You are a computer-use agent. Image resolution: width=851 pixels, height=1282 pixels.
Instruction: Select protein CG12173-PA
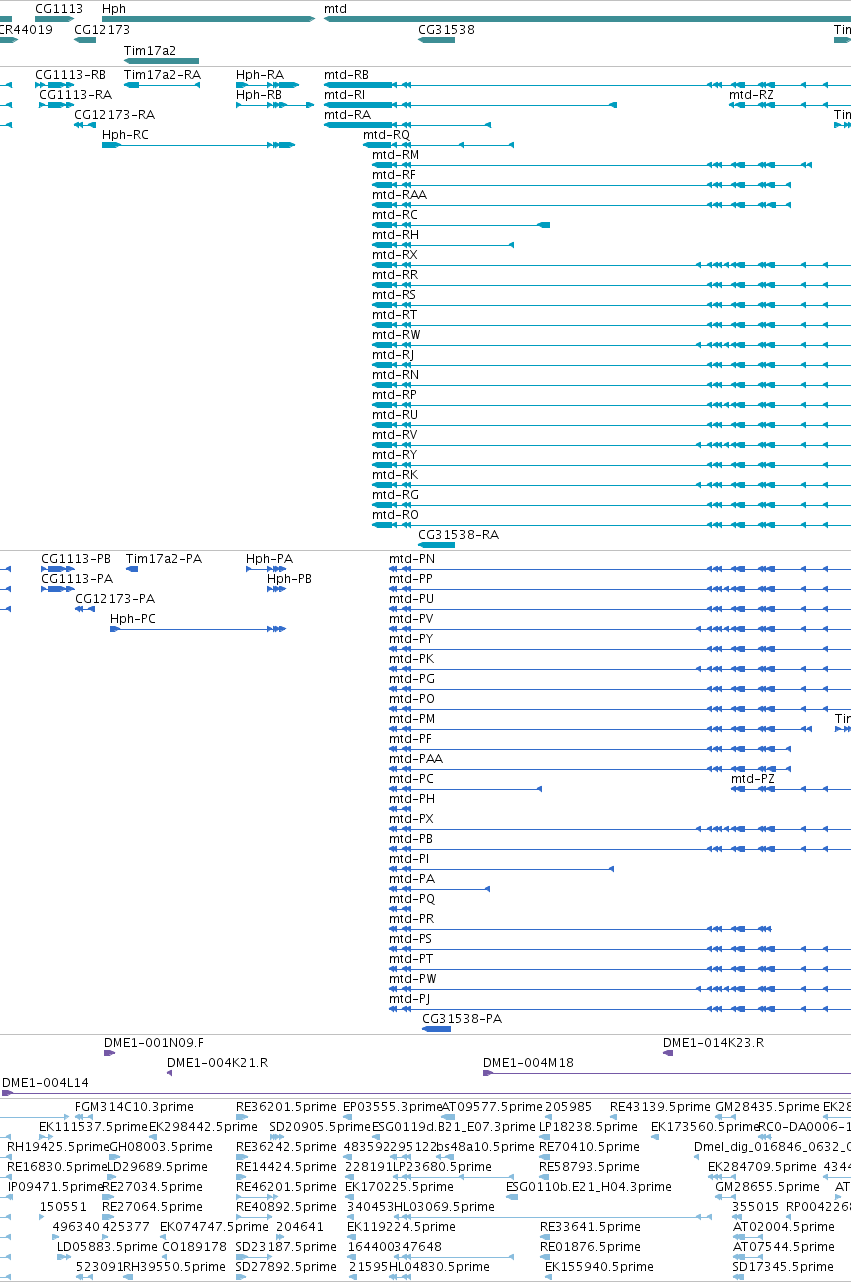(115, 599)
